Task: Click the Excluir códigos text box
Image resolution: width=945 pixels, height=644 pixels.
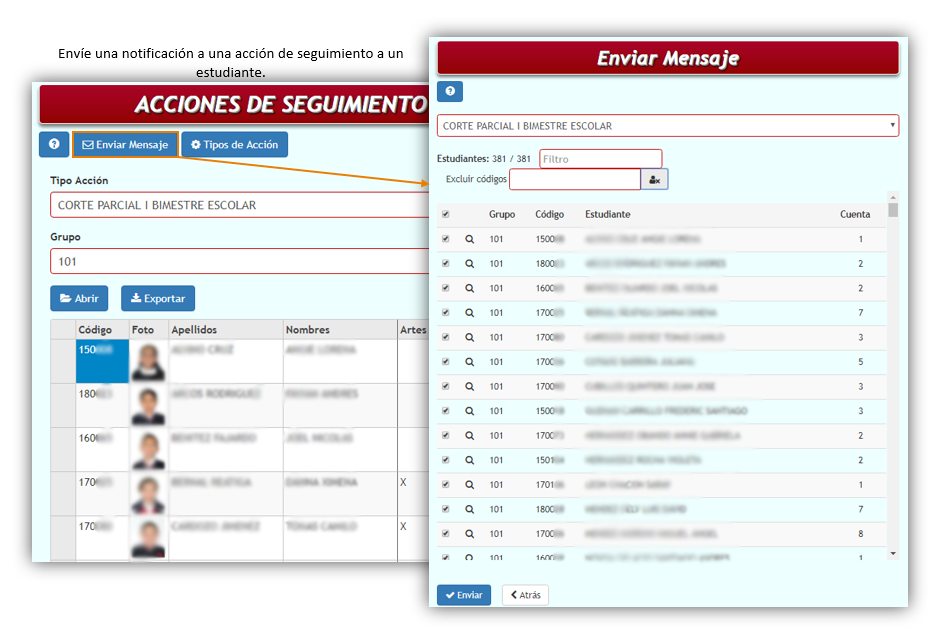Action: tap(575, 180)
